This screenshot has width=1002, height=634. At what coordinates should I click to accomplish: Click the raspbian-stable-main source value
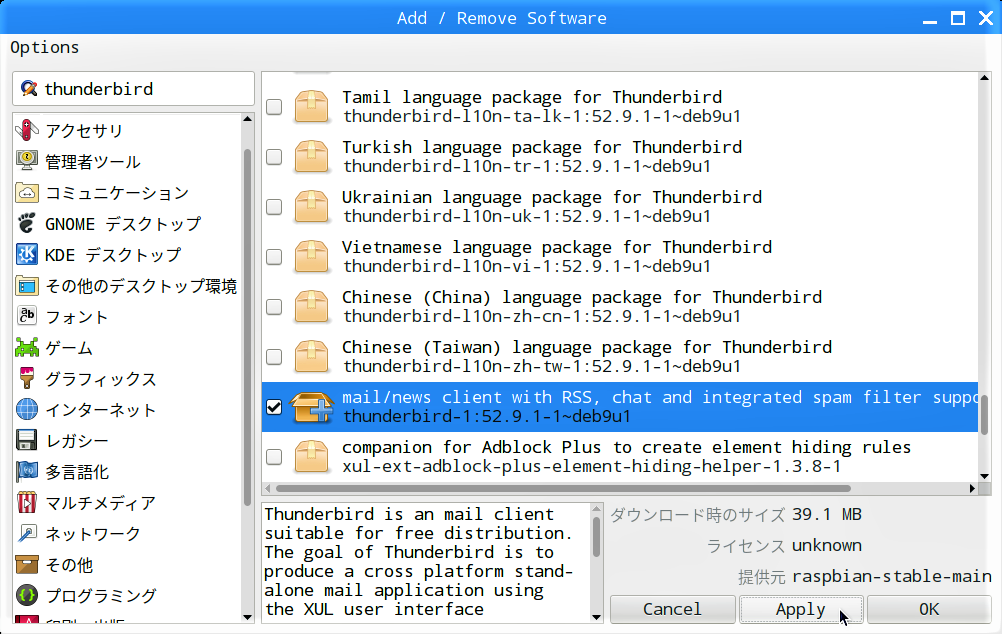click(x=891, y=576)
